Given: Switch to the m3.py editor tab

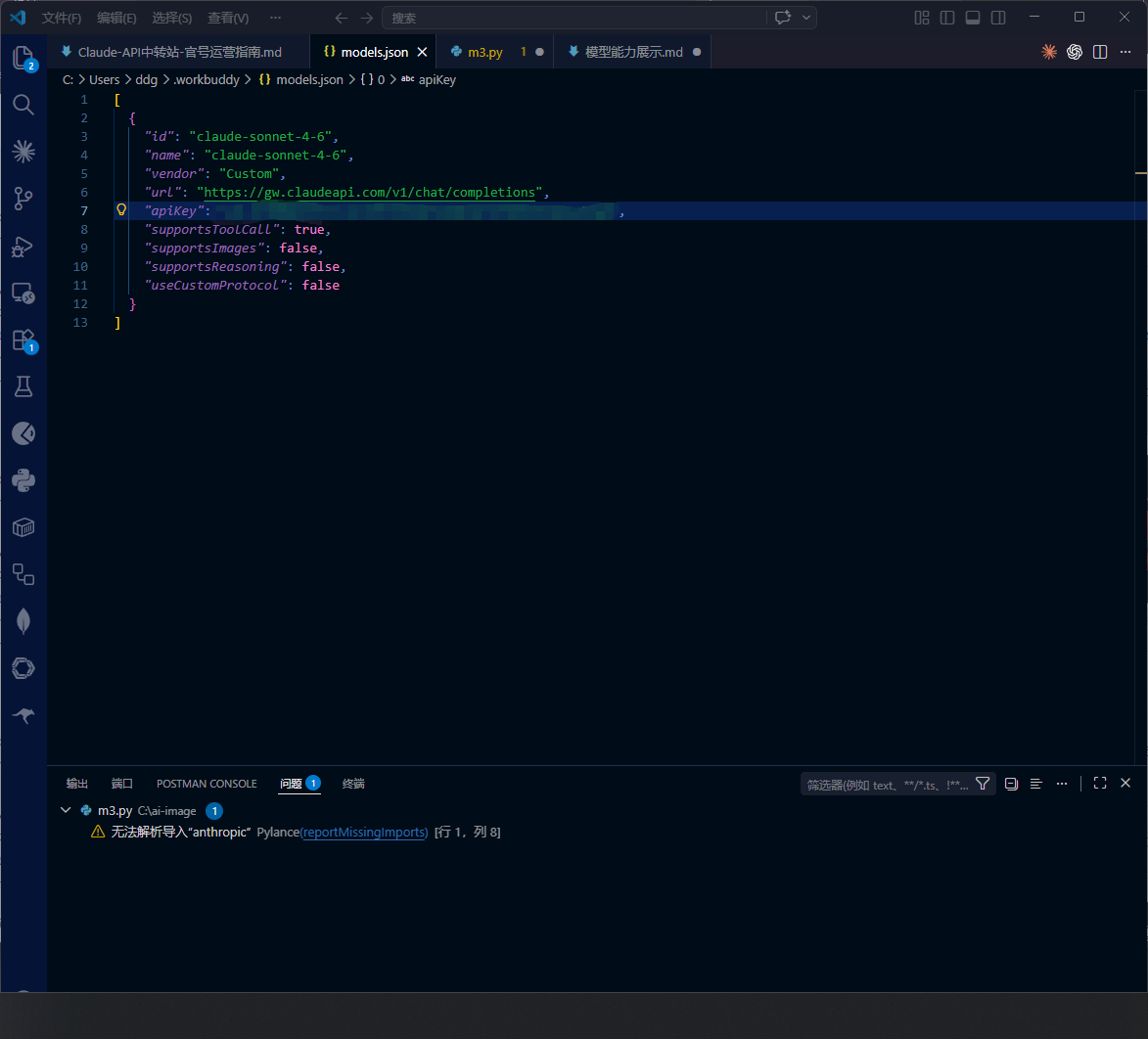Looking at the screenshot, I should point(485,52).
